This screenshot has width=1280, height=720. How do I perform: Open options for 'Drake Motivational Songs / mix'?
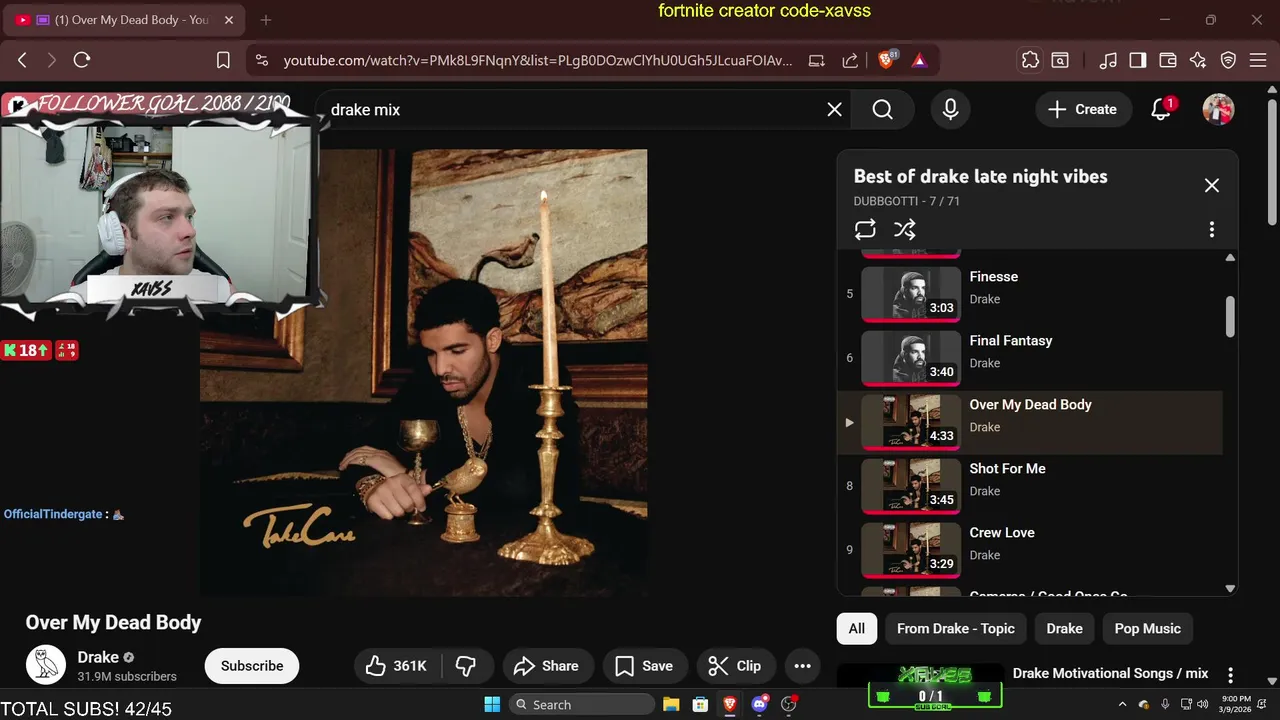1230,675
